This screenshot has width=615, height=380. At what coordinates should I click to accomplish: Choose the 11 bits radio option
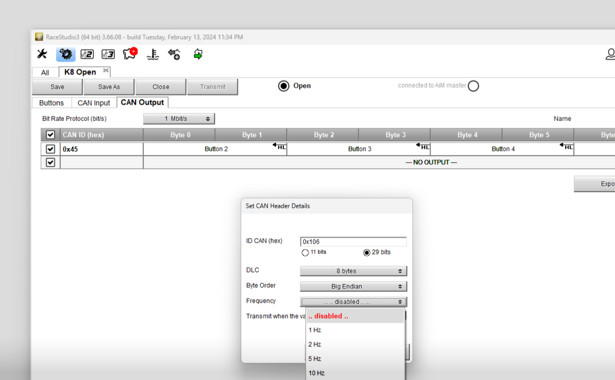305,253
